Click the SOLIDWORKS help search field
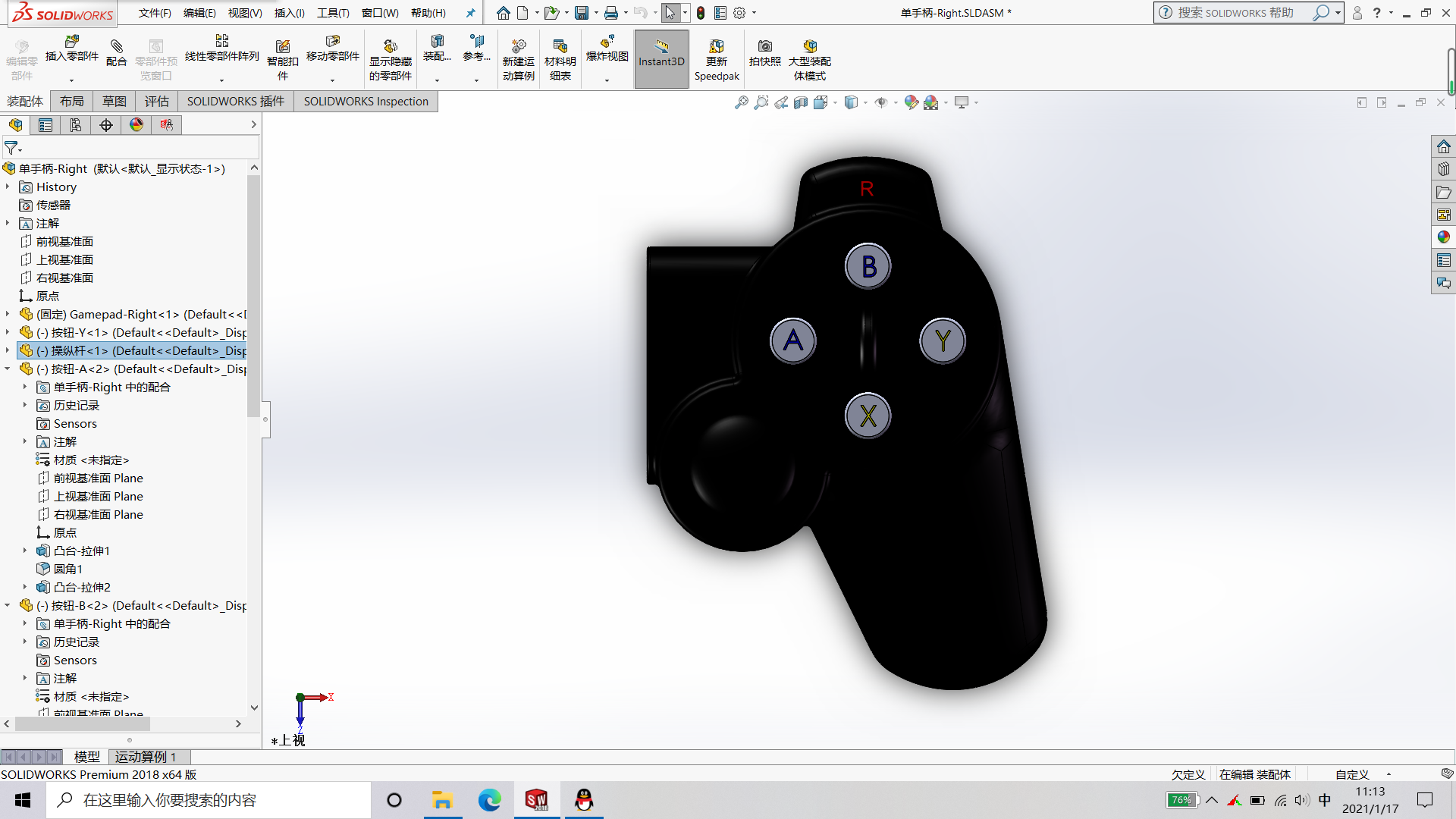The width and height of the screenshot is (1456, 819). pyautogui.click(x=1236, y=13)
